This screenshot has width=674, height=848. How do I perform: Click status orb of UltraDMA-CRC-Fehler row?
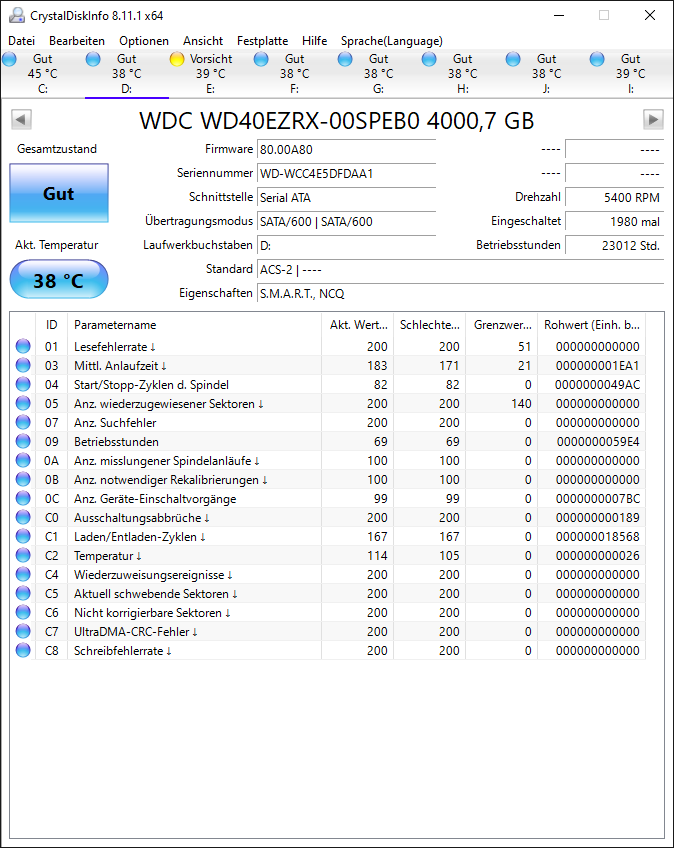click(23, 631)
